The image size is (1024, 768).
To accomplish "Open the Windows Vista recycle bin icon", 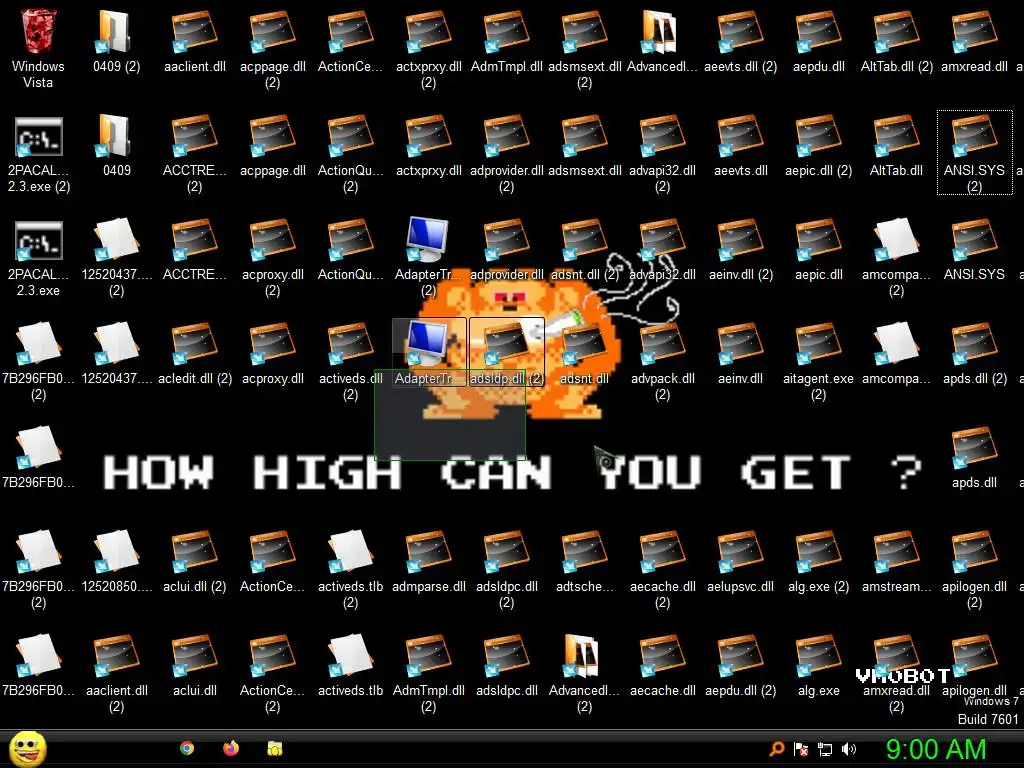I will coord(38,33).
